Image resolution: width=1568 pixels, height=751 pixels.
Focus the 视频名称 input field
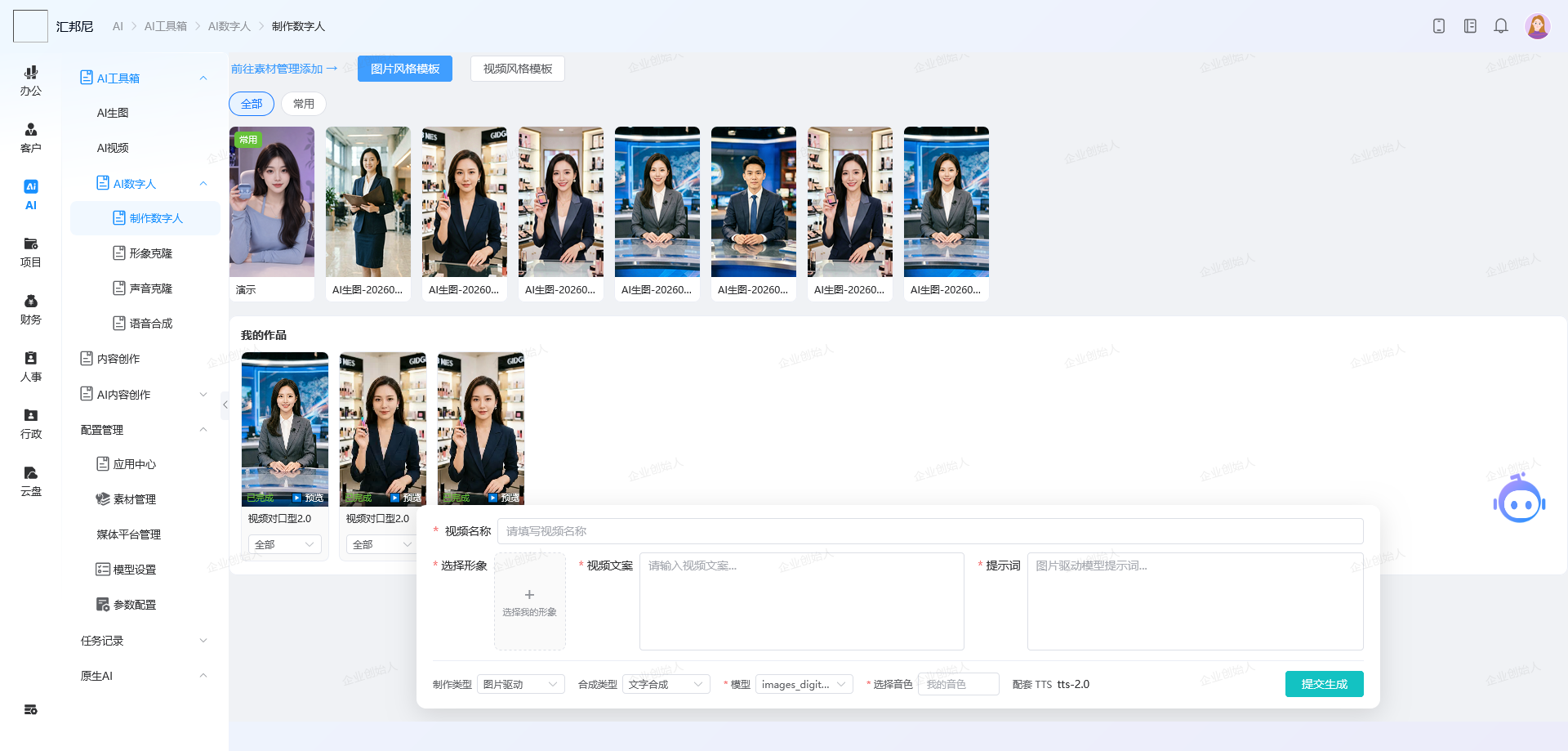point(930,531)
